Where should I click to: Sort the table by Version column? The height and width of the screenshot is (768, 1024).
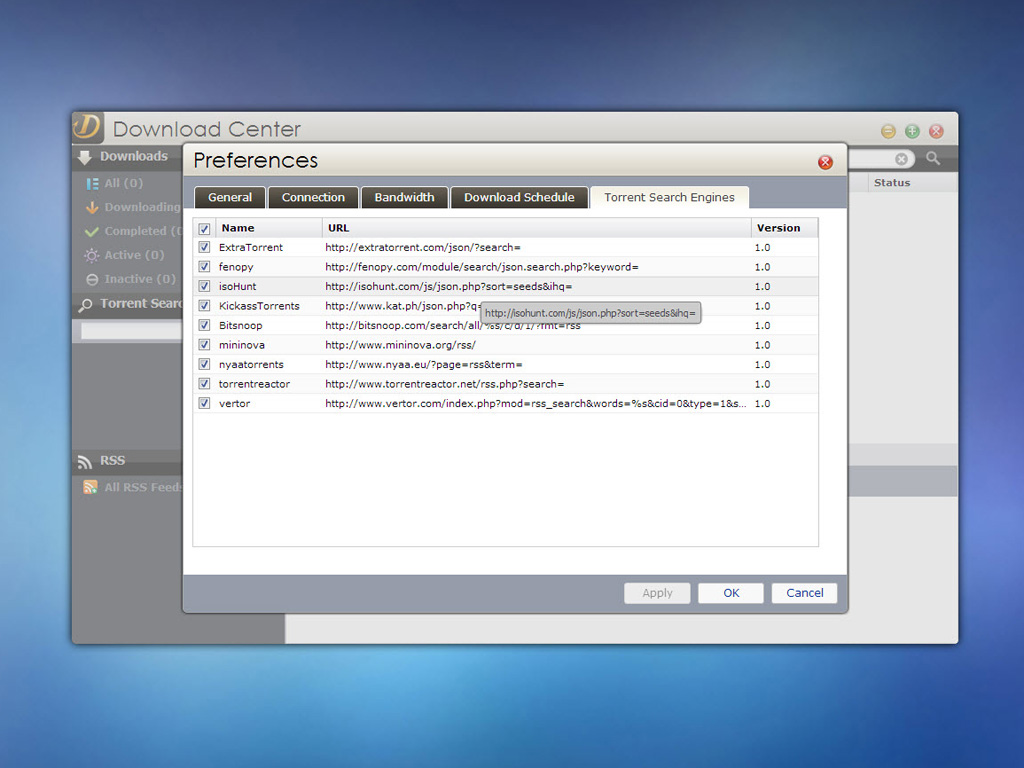(784, 228)
